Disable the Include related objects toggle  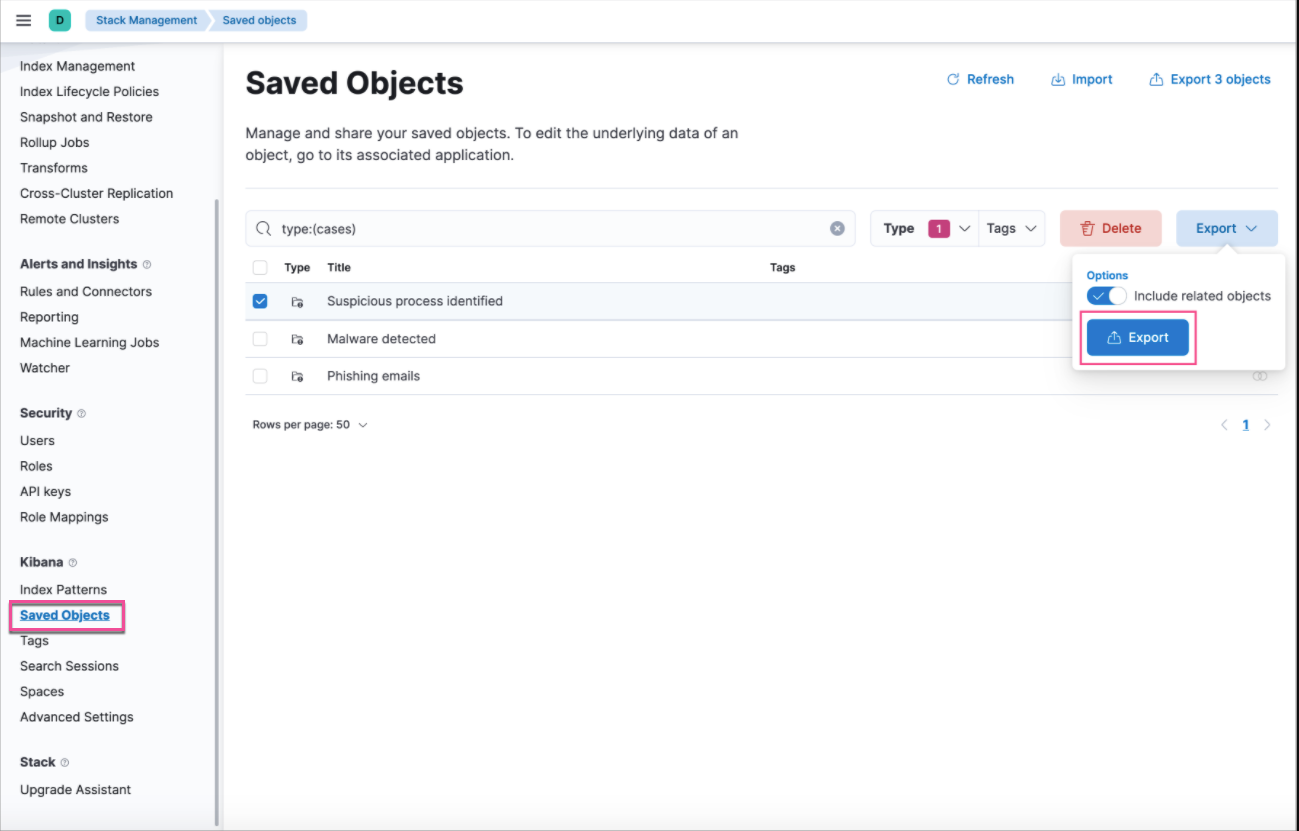1105,296
